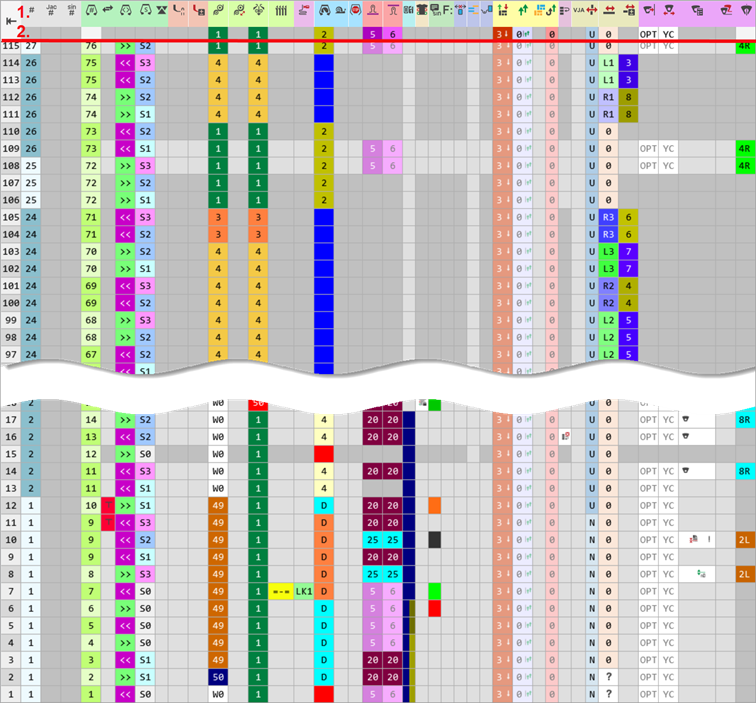Click the Jac # column header

click(51, 11)
